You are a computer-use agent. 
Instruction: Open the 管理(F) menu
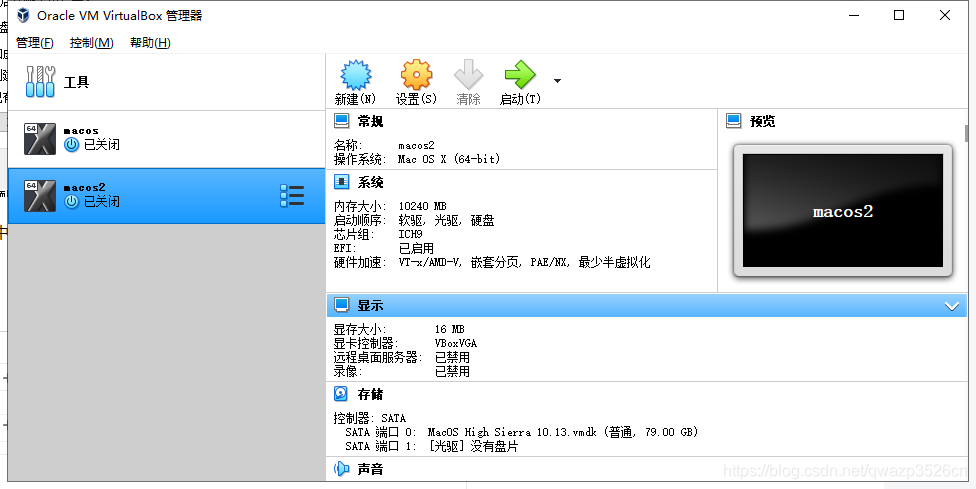coord(34,42)
